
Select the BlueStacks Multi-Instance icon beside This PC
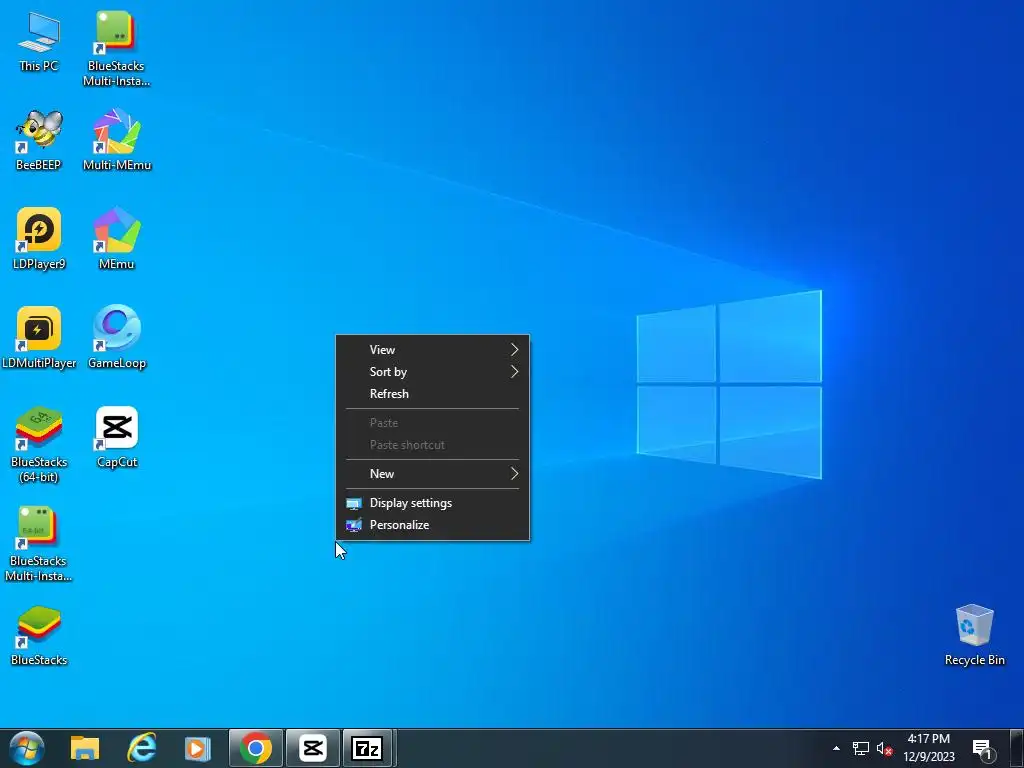[x=116, y=48]
